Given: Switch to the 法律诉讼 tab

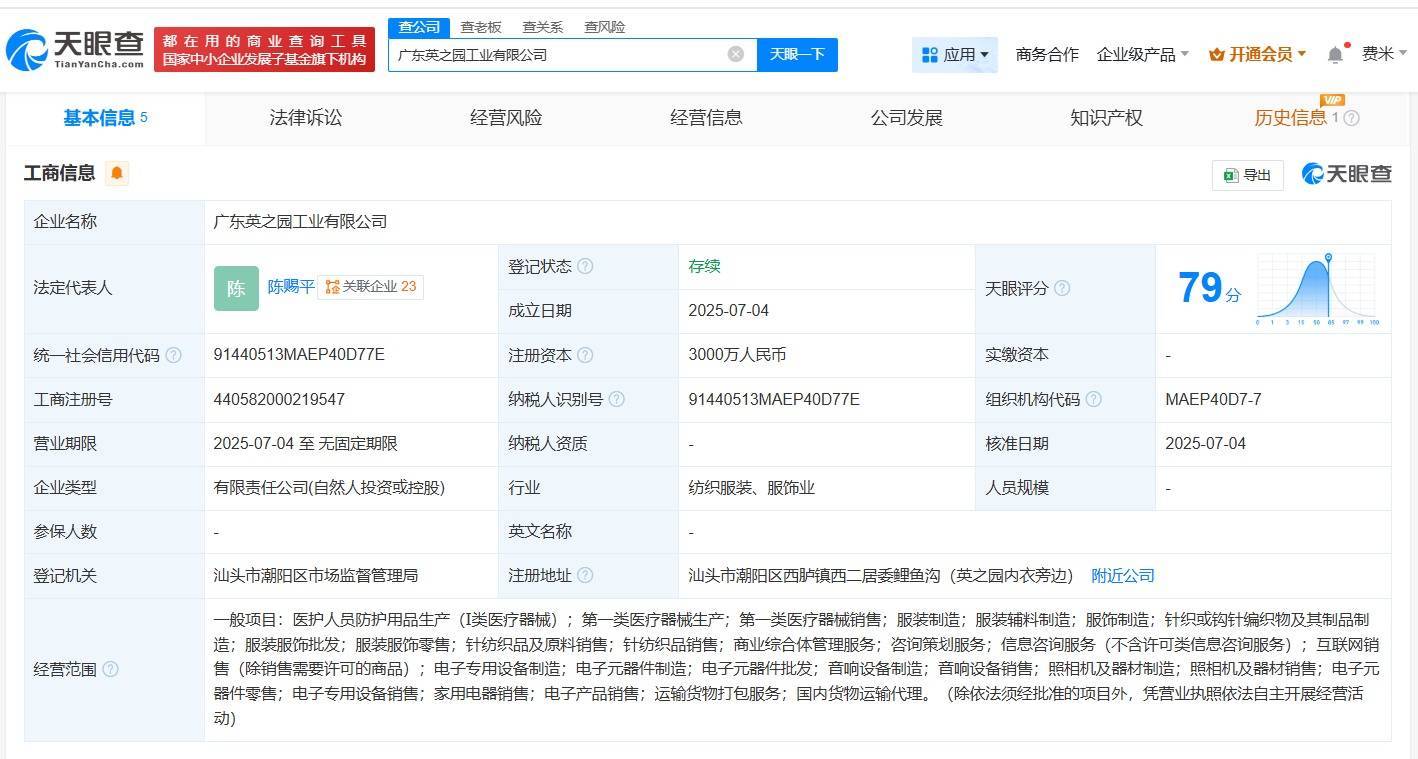Looking at the screenshot, I should (306, 118).
